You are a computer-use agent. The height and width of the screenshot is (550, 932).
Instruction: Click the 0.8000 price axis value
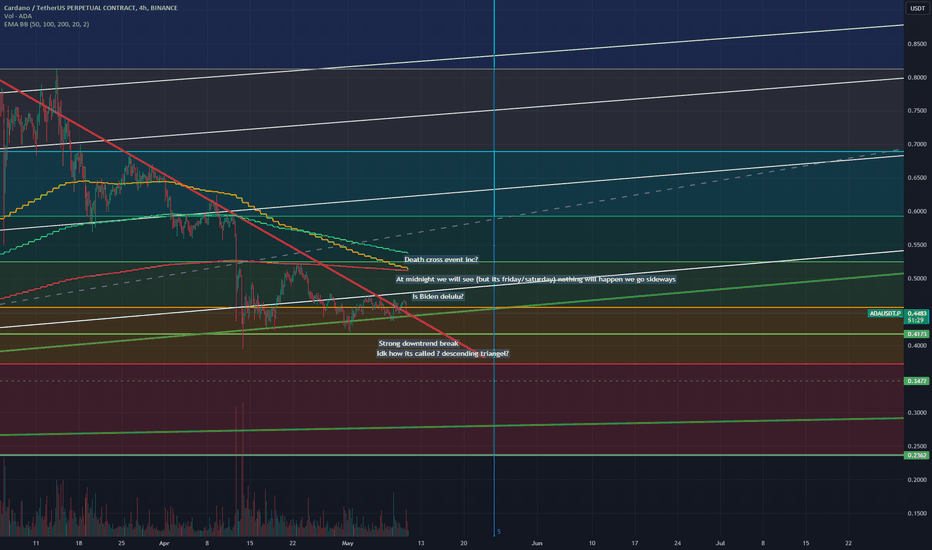(x=917, y=78)
